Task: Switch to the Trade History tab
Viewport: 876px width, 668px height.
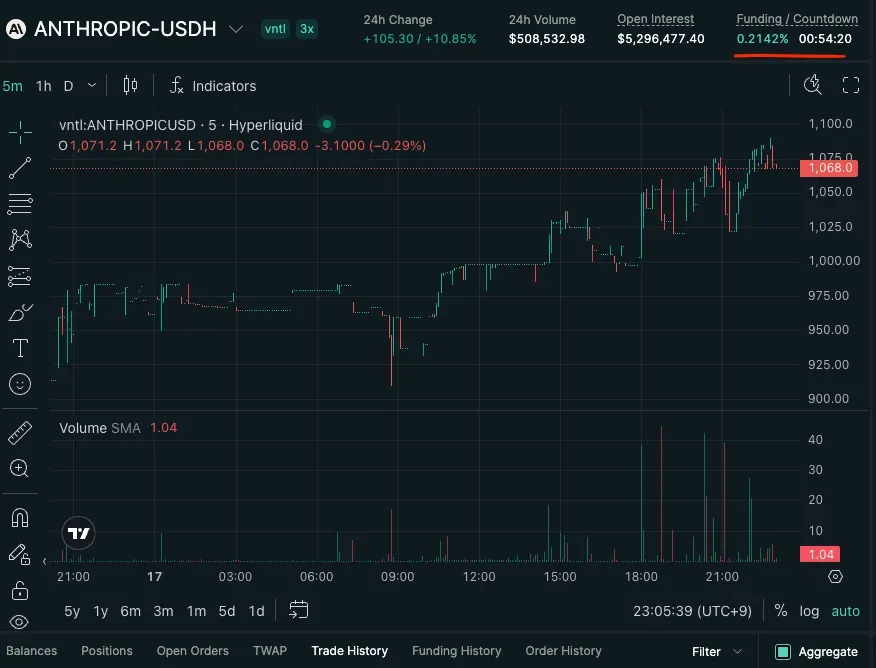Action: tap(350, 651)
